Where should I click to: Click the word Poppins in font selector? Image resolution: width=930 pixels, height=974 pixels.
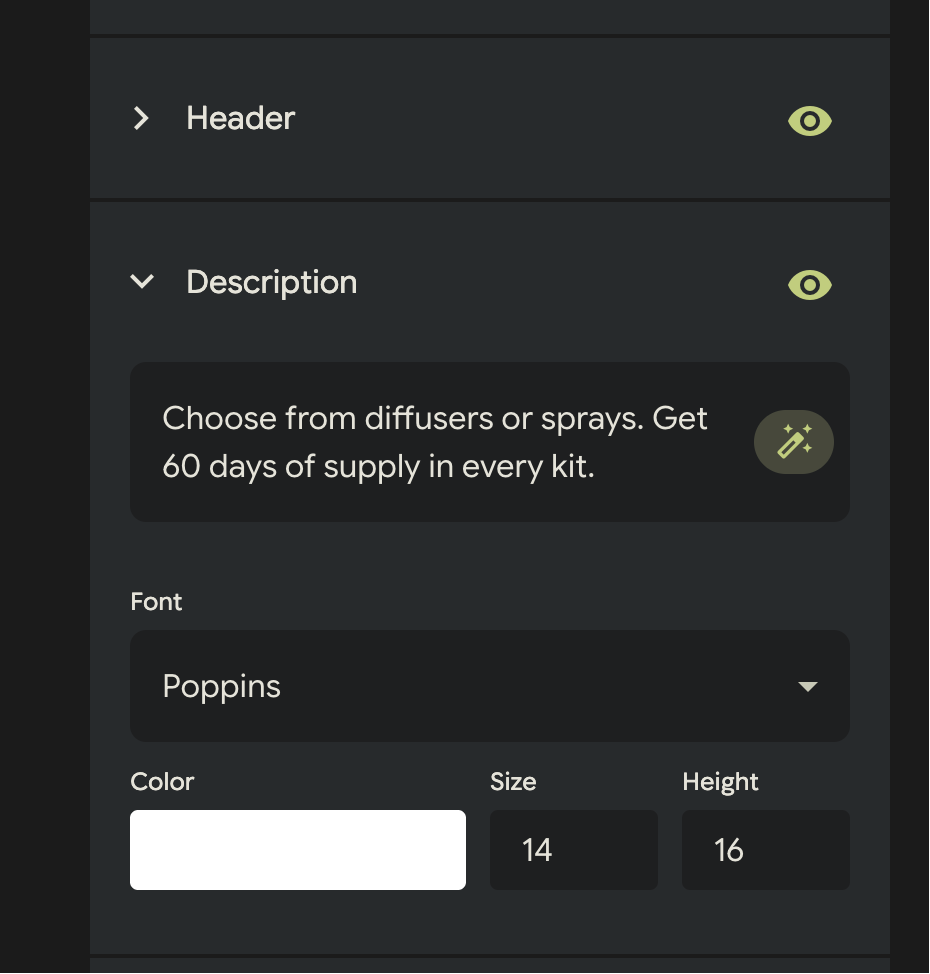pyautogui.click(x=222, y=687)
